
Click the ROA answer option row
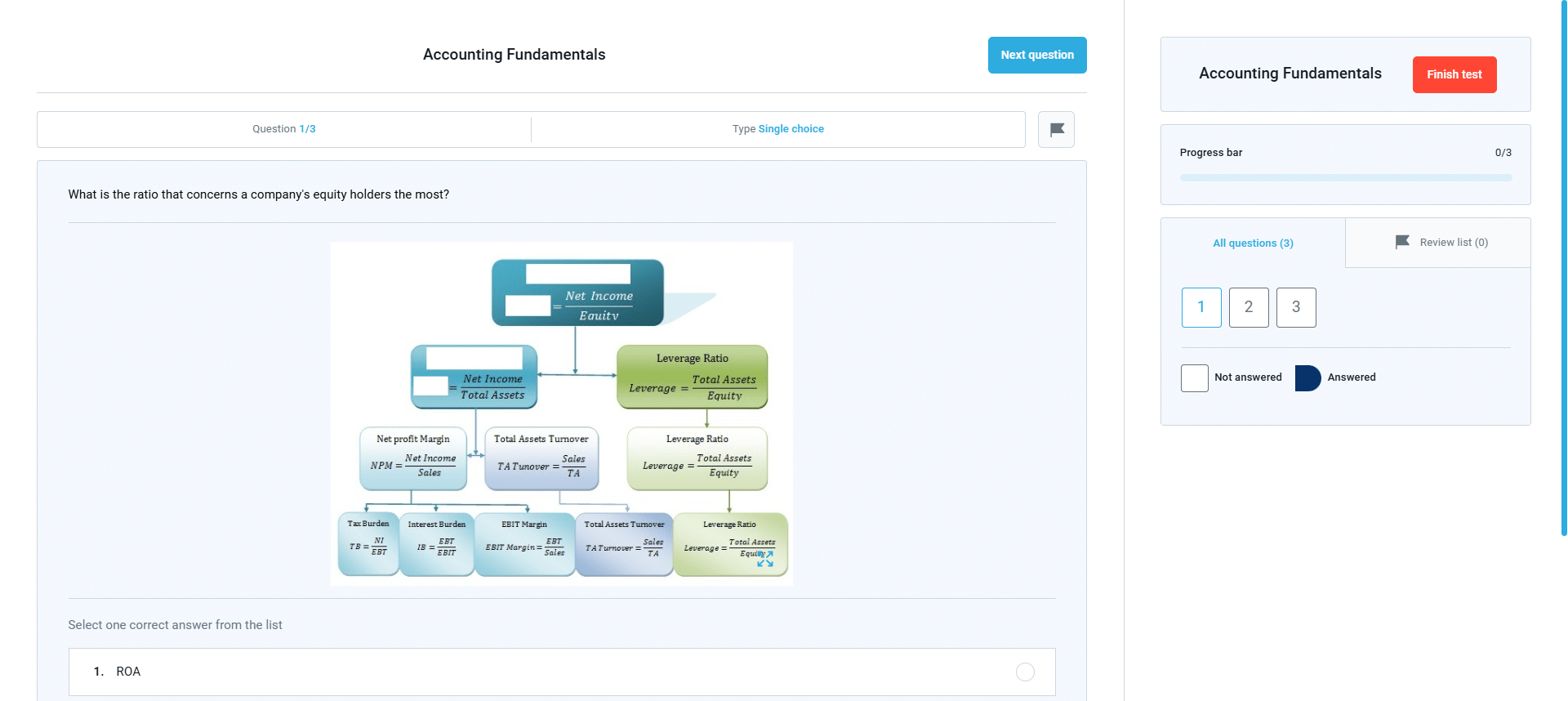(x=562, y=672)
